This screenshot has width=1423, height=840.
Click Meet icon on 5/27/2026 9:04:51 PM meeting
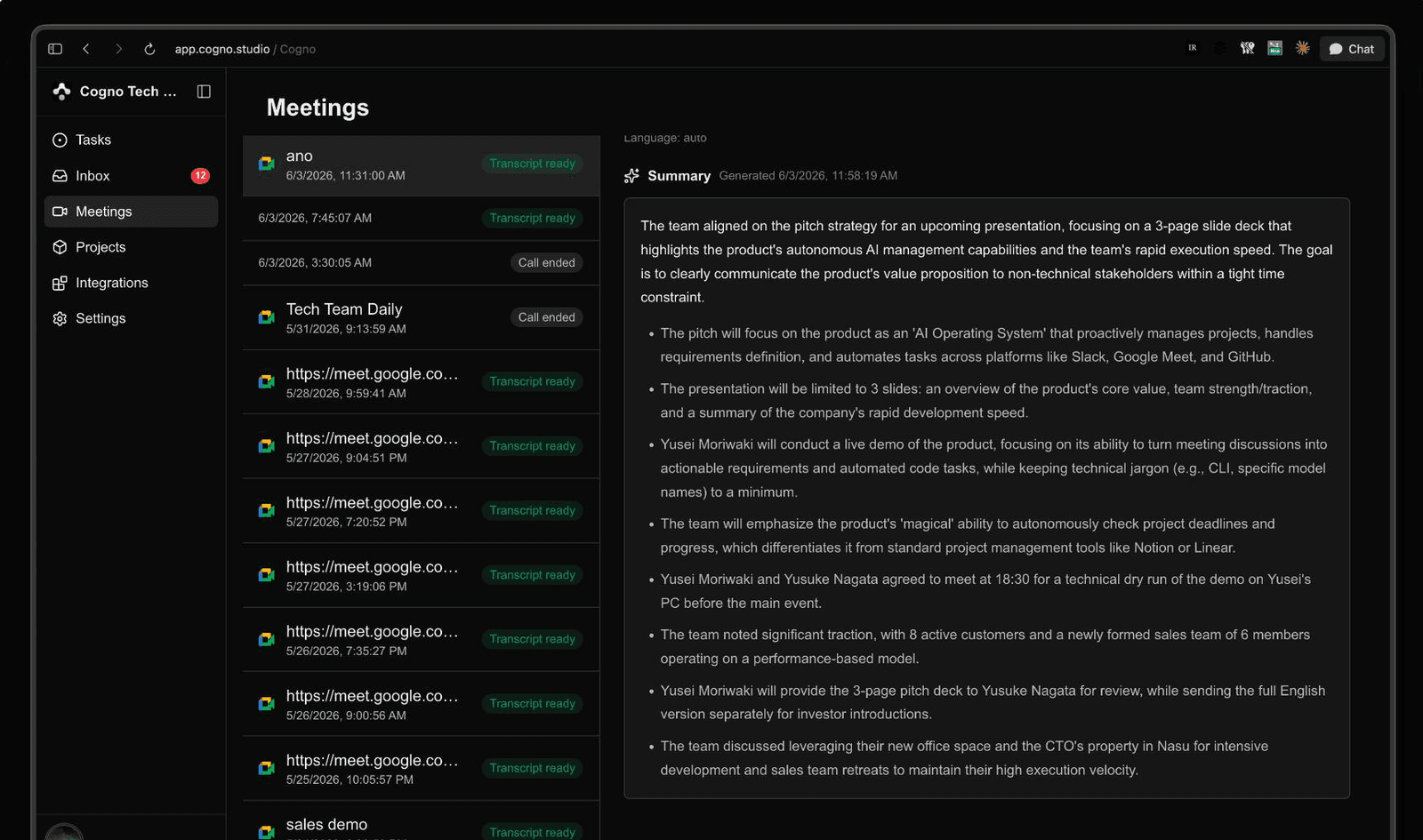266,445
